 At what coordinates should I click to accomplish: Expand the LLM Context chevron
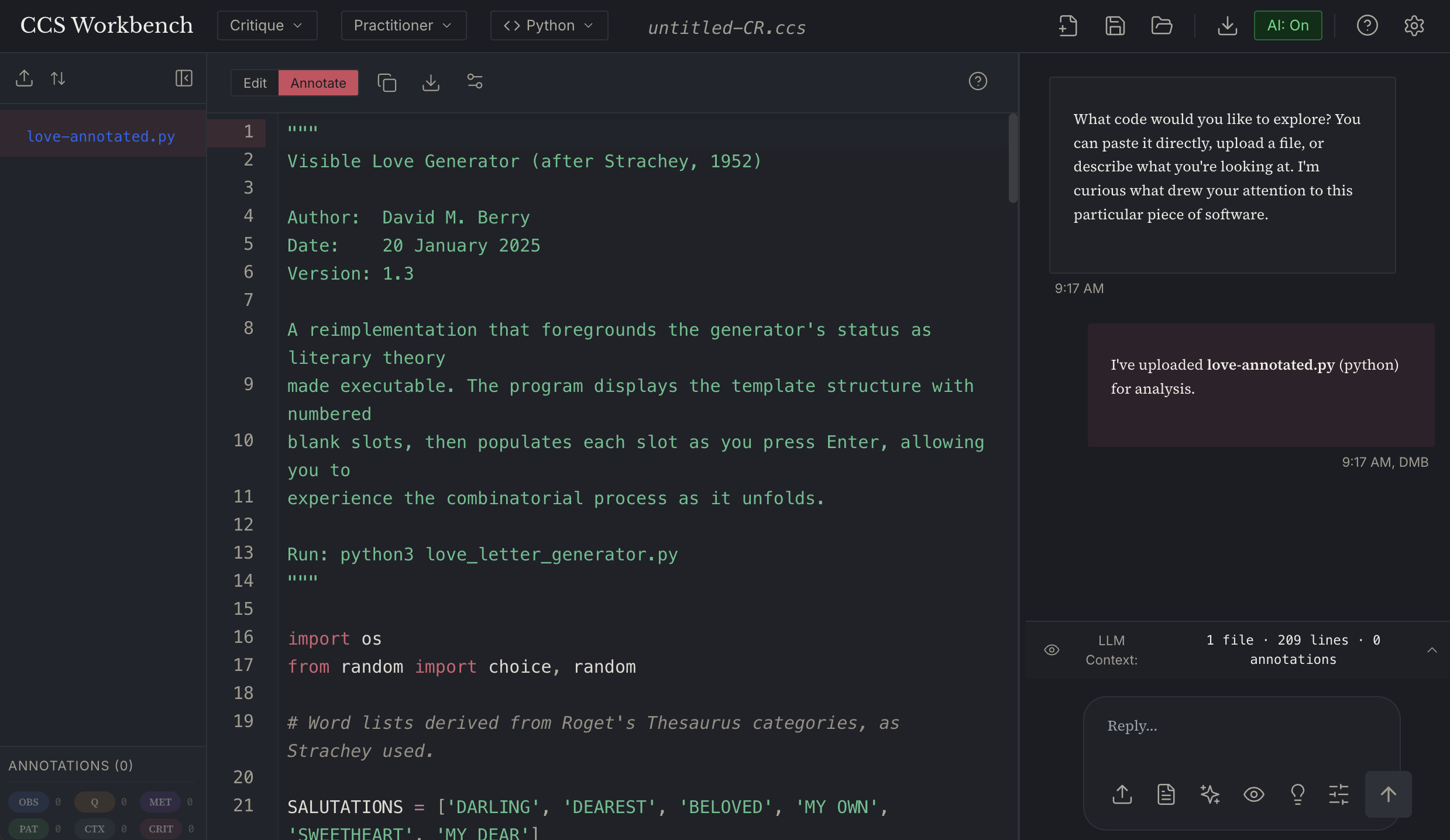(1432, 650)
